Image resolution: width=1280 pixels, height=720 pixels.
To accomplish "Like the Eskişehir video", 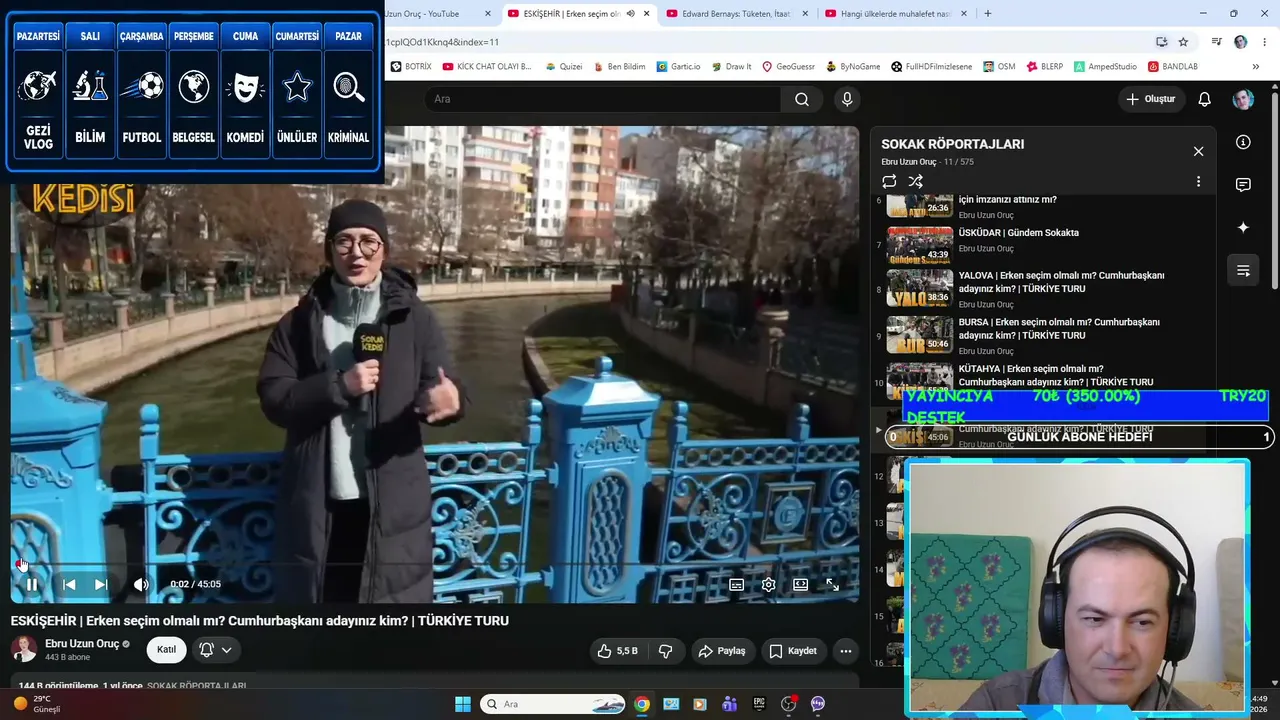I will click(617, 651).
